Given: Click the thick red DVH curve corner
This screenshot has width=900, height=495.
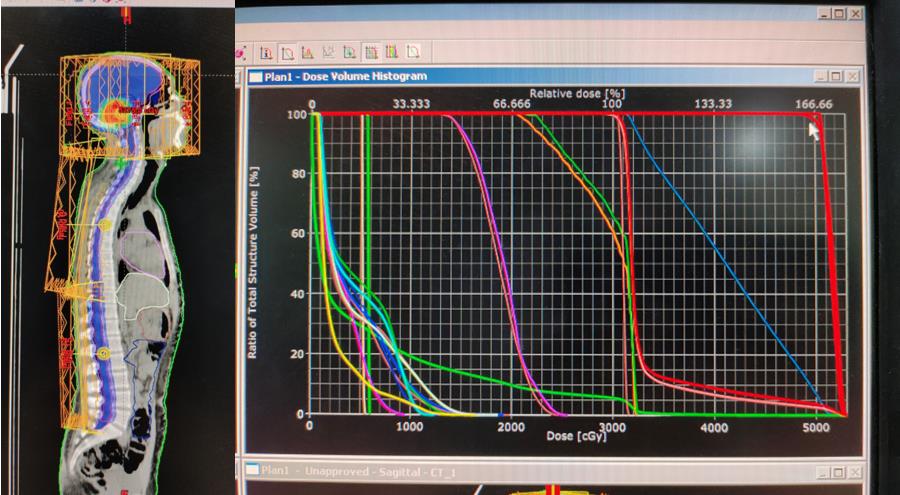Looking at the screenshot, I should click(817, 120).
